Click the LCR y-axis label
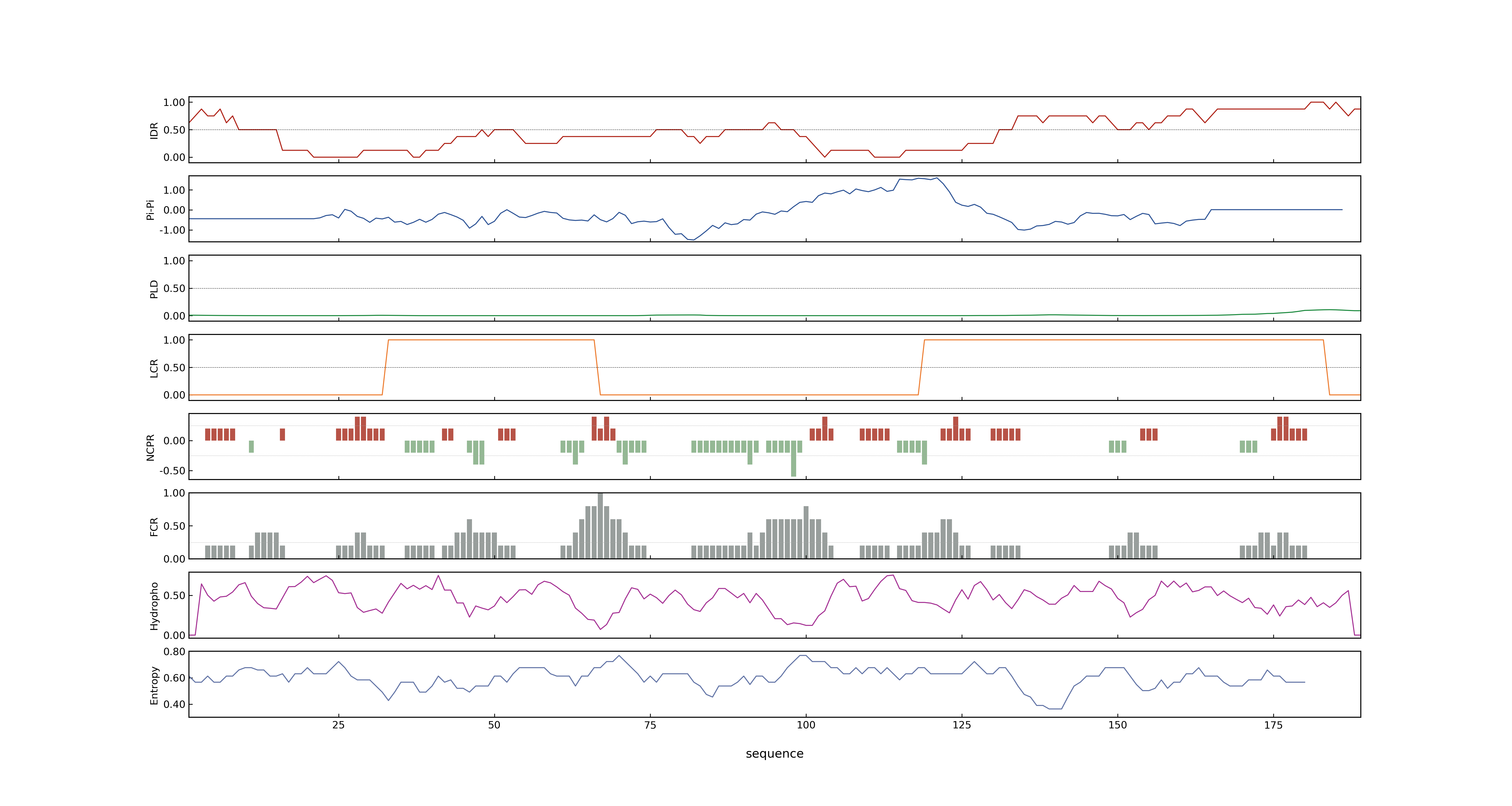The image size is (1512, 806). pos(154,368)
